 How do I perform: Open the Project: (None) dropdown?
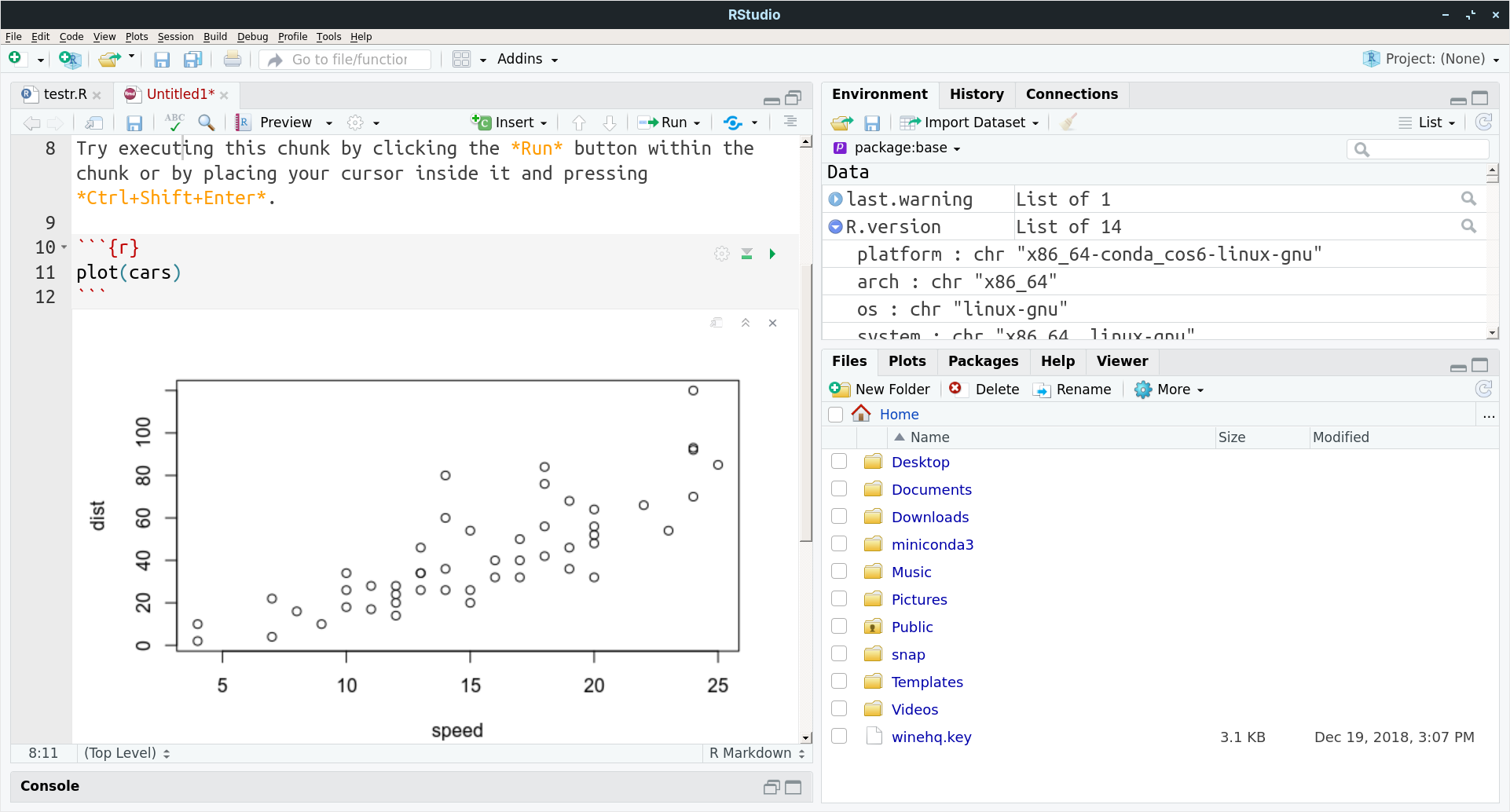[x=1431, y=59]
